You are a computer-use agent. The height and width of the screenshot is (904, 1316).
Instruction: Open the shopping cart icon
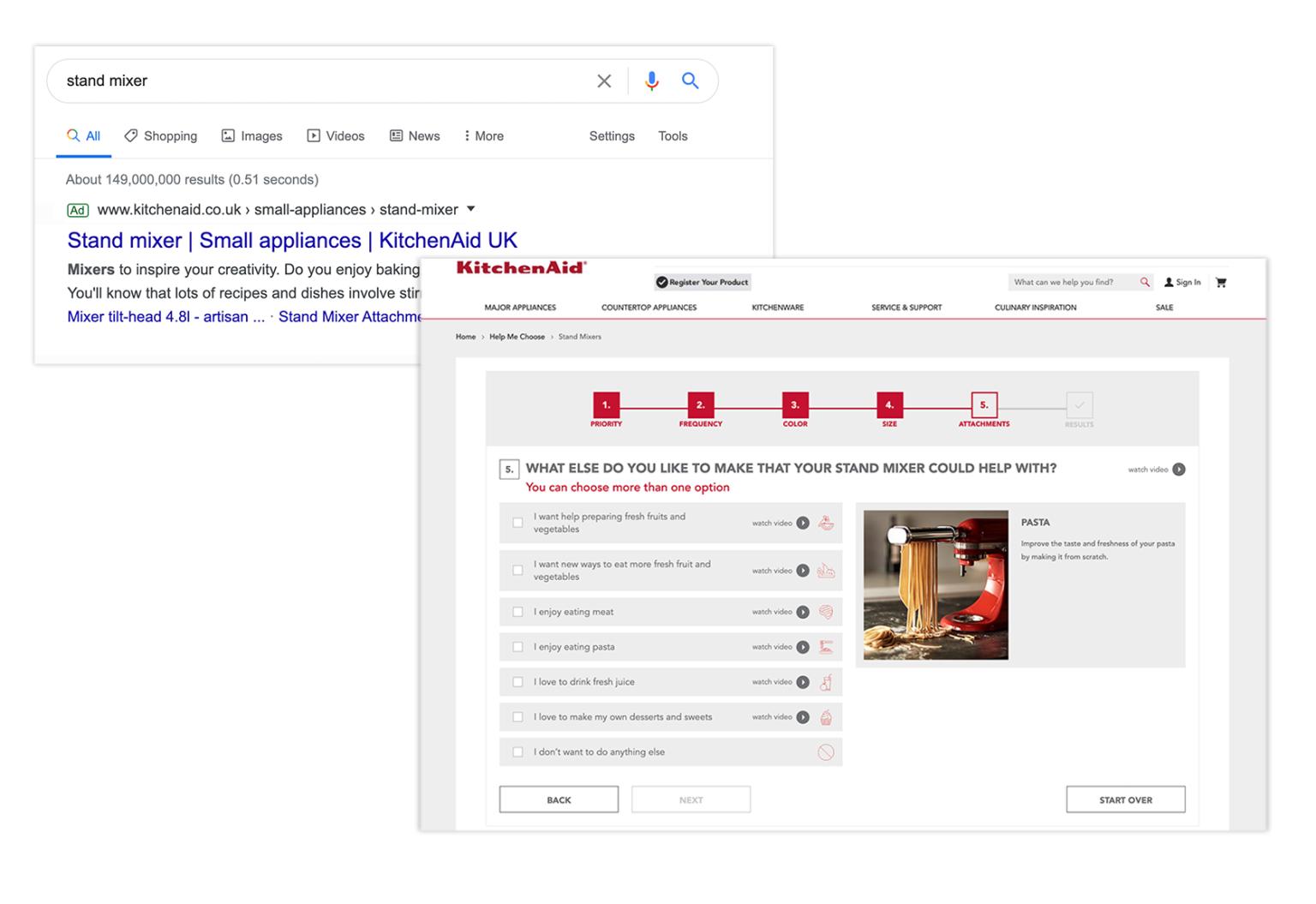(1221, 282)
